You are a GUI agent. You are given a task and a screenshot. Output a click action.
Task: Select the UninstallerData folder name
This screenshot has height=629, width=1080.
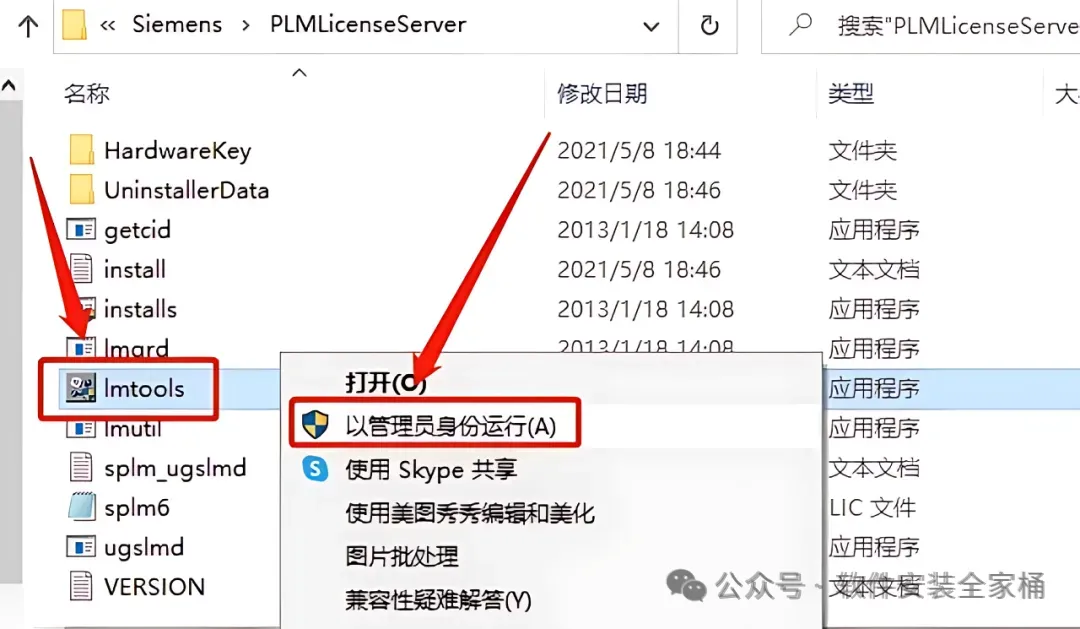(x=186, y=190)
